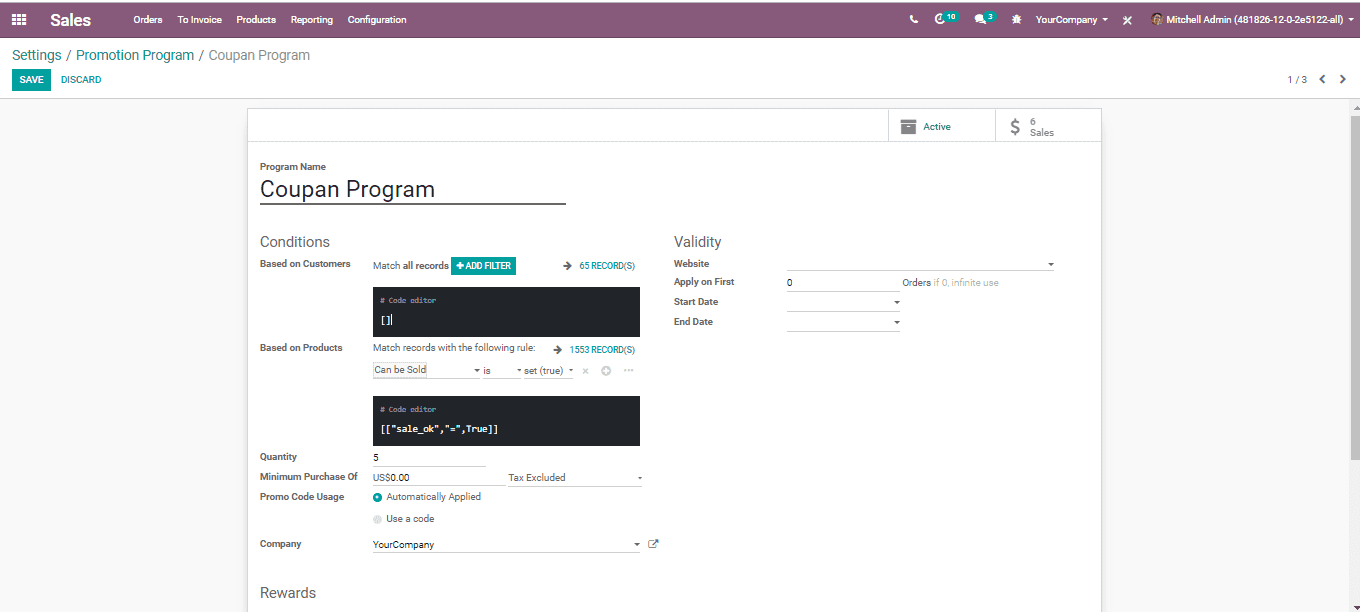This screenshot has width=1360, height=612.
Task: Click the bug debug icon
Action: pyautogui.click(x=1017, y=19)
